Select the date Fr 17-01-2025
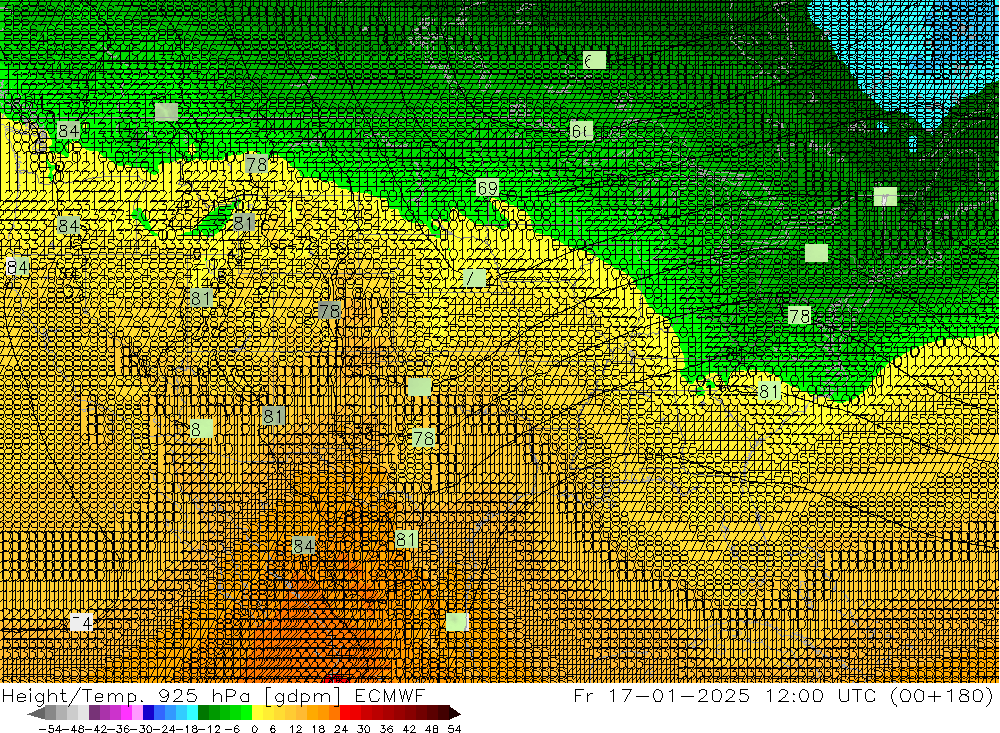Image resolution: width=1000 pixels, height=733 pixels. [661, 695]
